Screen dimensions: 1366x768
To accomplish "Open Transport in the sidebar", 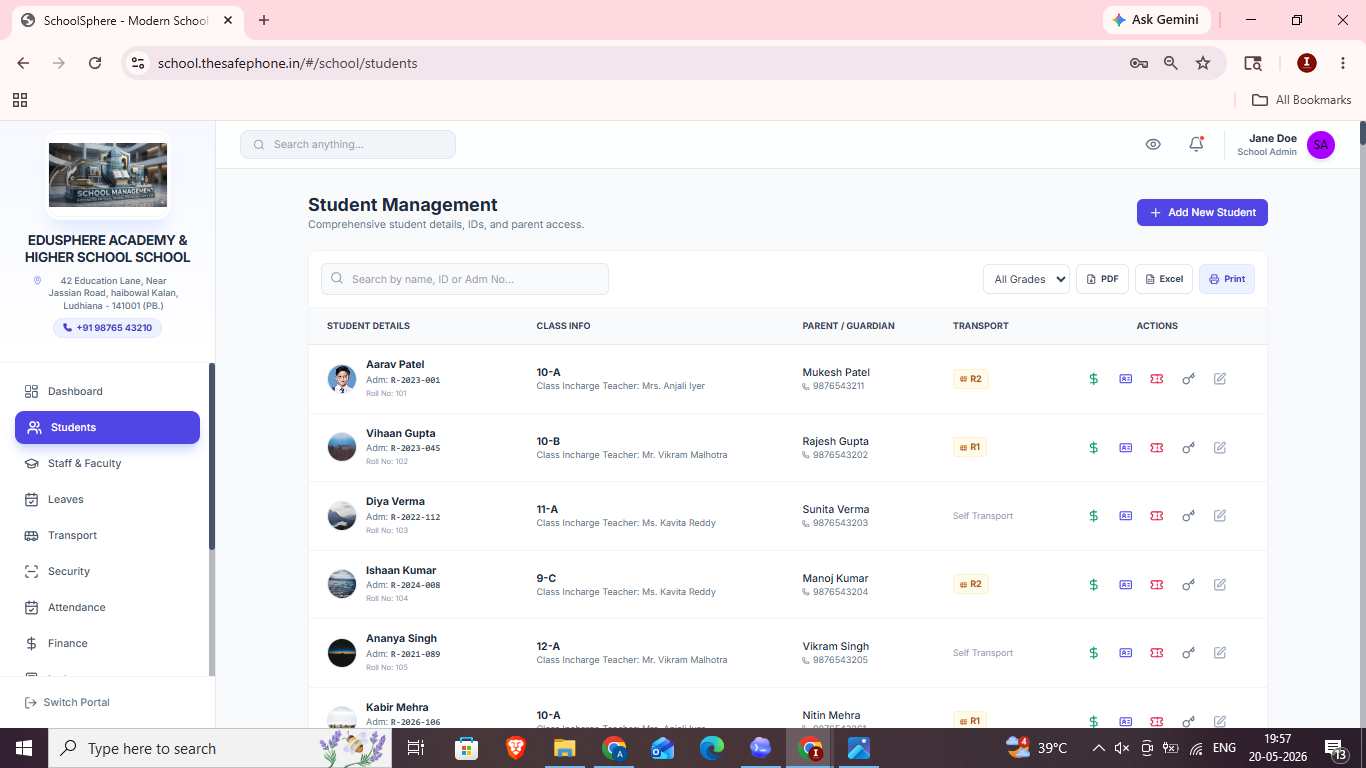I will pos(107,535).
